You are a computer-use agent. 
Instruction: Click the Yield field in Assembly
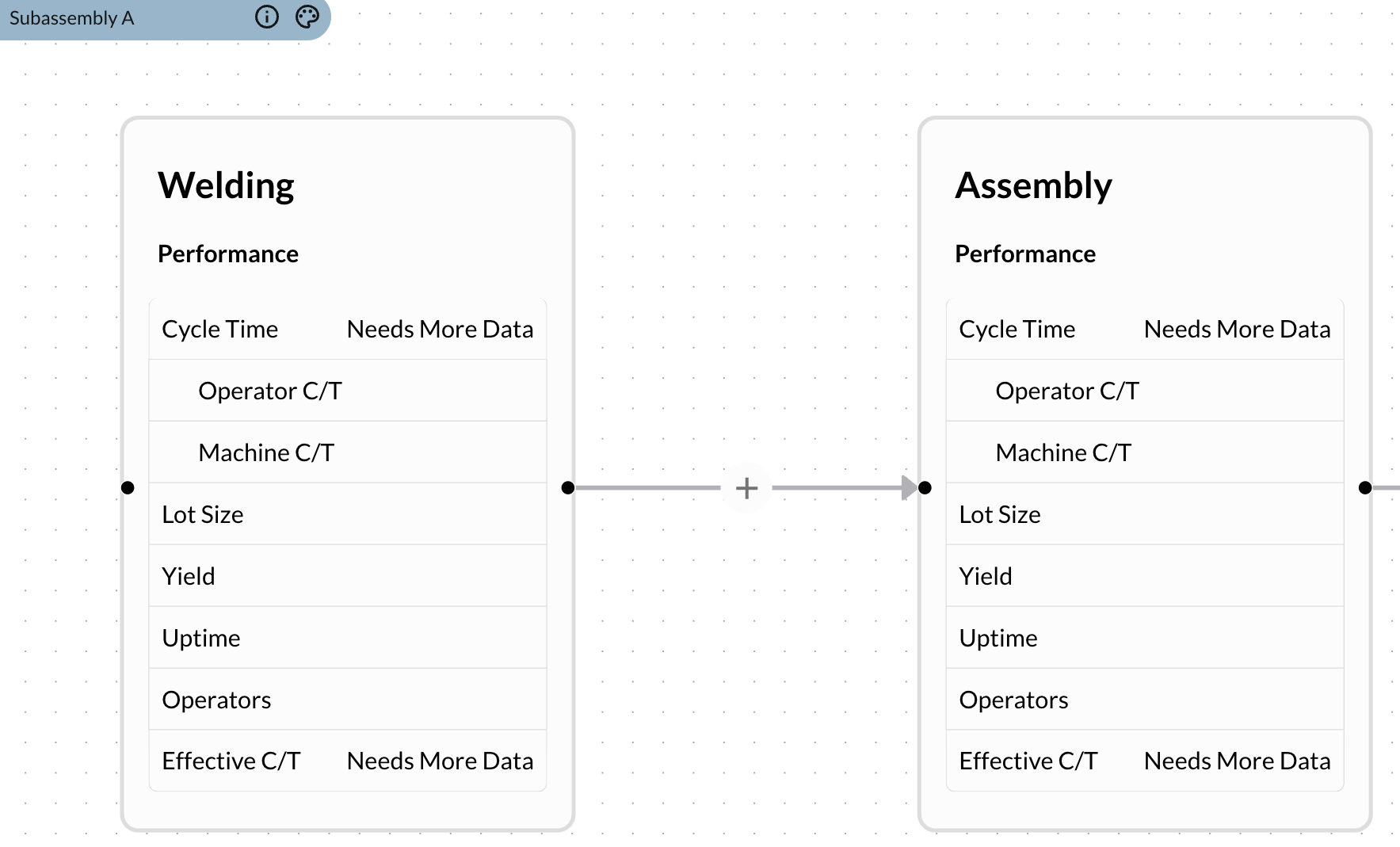pos(985,575)
